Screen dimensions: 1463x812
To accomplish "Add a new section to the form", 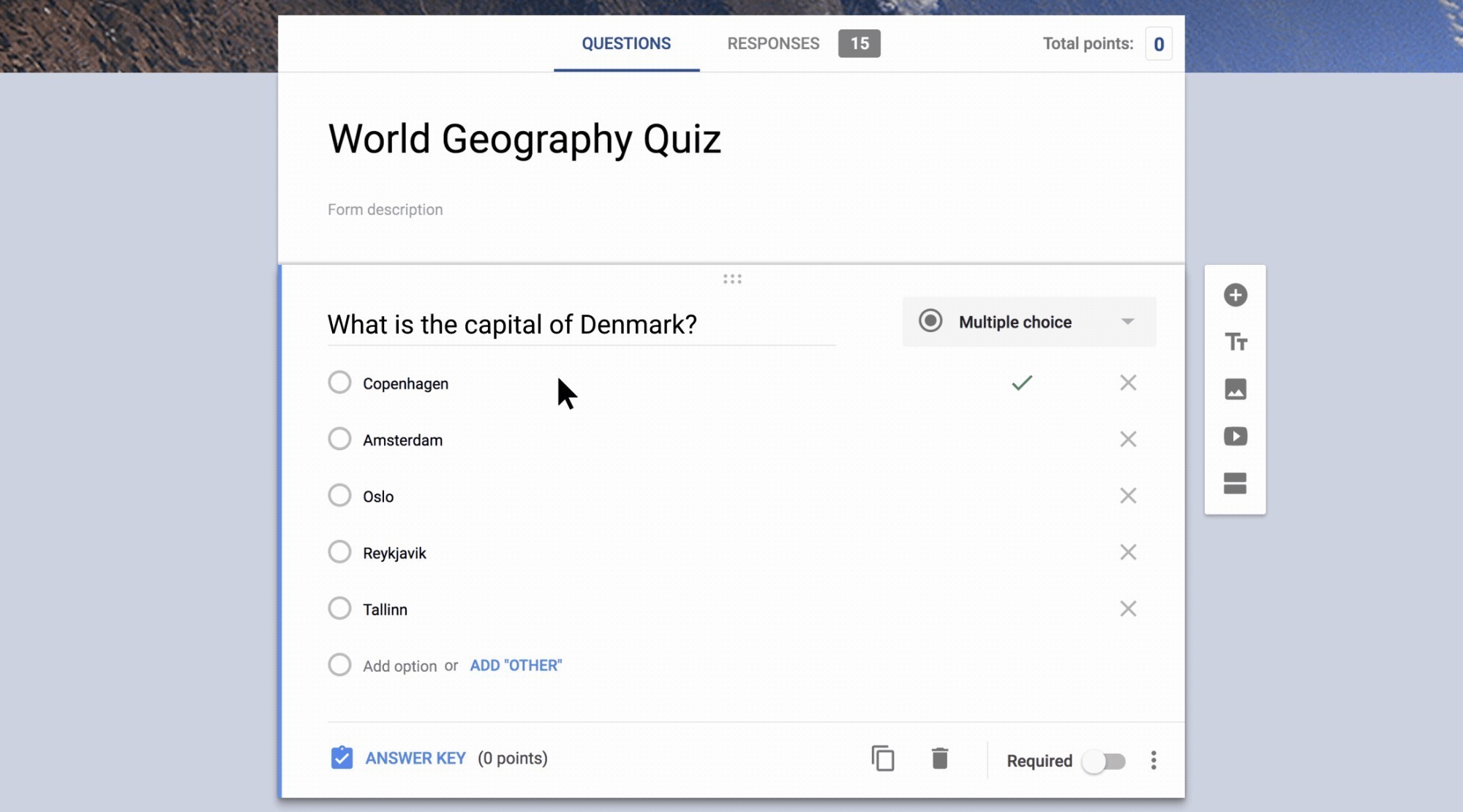I will point(1234,484).
